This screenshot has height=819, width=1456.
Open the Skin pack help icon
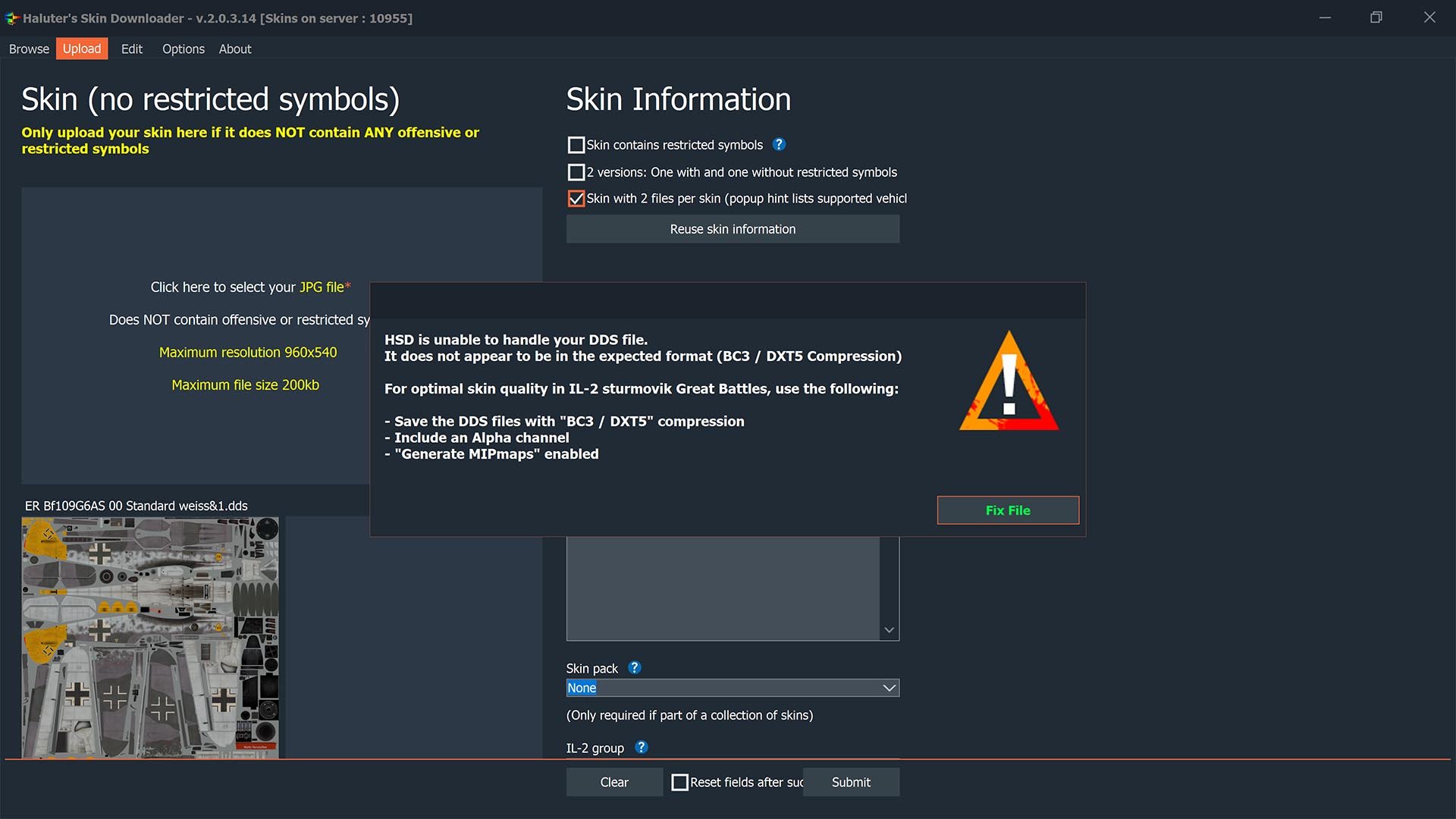[x=635, y=667]
